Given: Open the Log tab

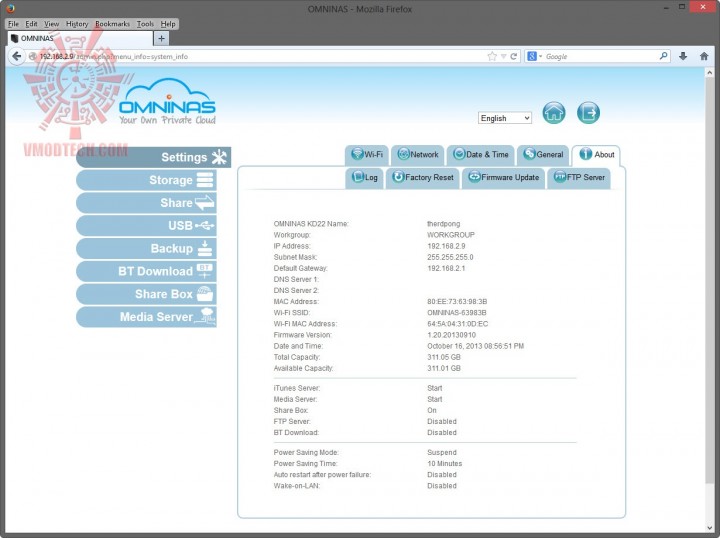Looking at the screenshot, I should 365,178.
